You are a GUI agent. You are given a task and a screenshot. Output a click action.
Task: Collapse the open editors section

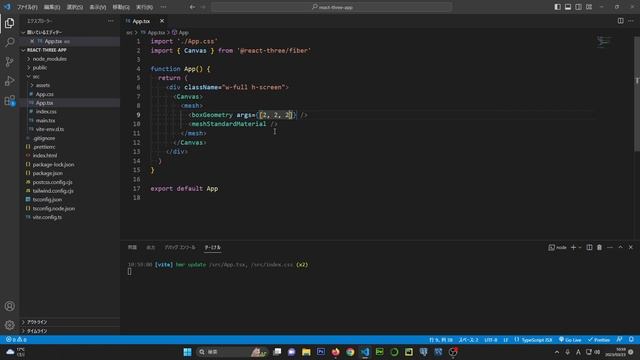44,32
